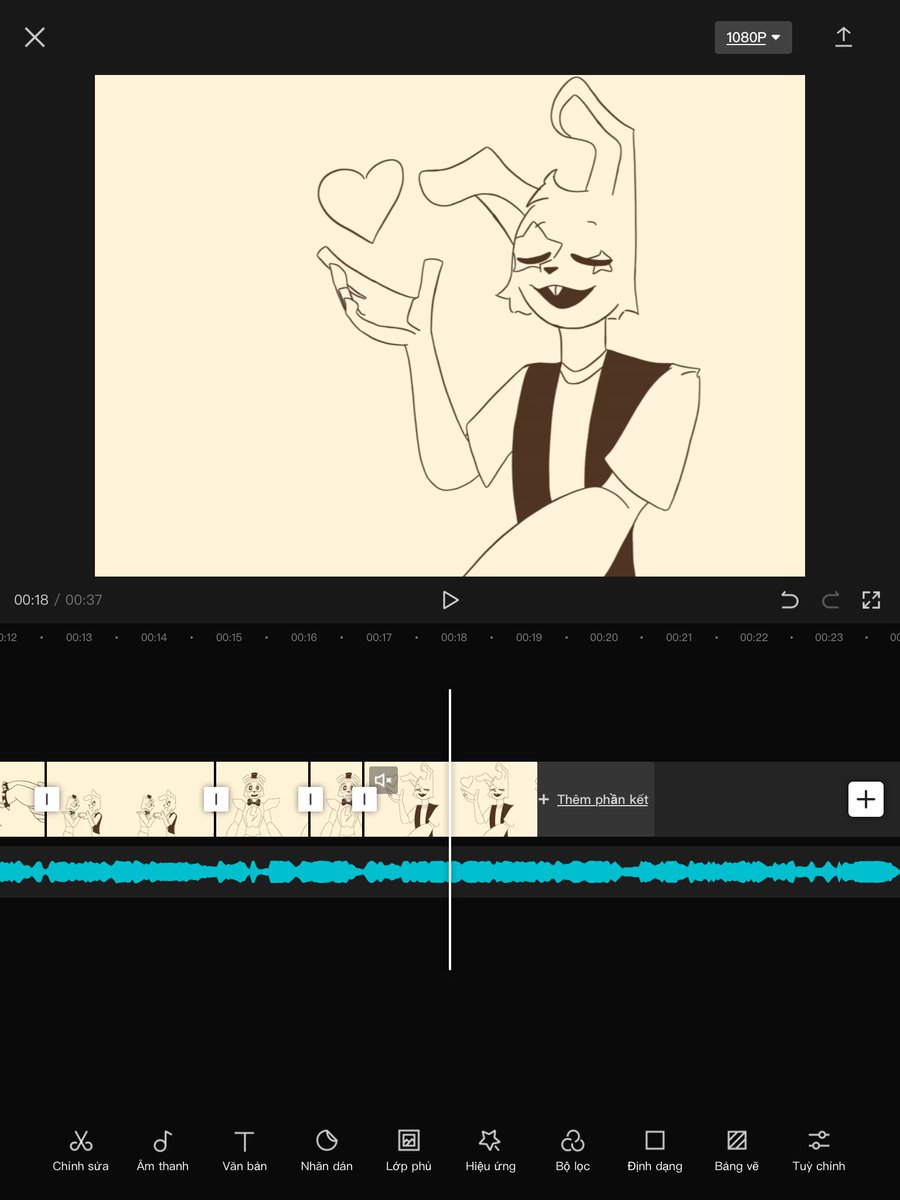Select the cyan audio waveform track

click(450, 872)
